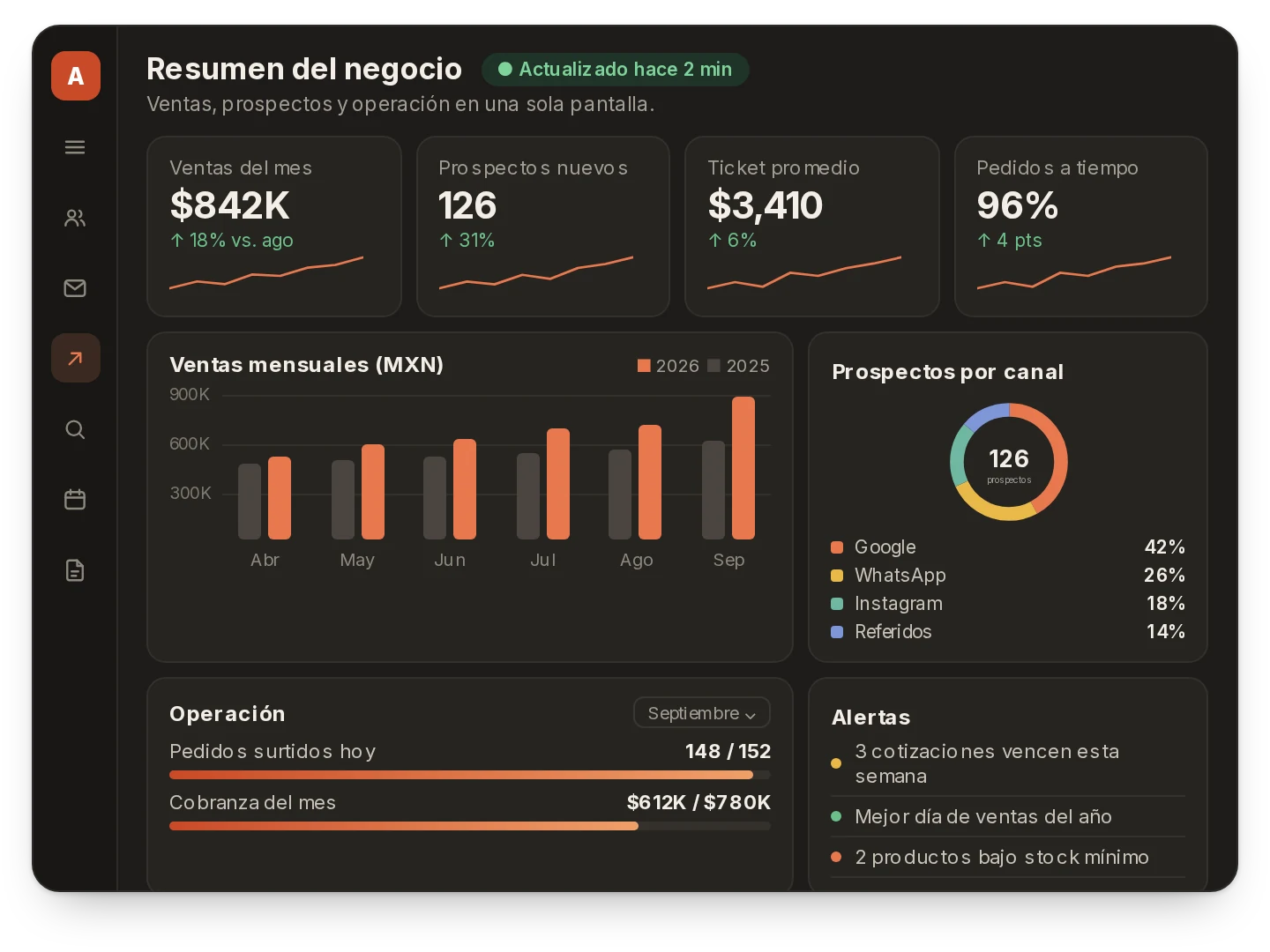1270x952 pixels.
Task: Open the Septiembre month dropdown
Action: click(702, 713)
